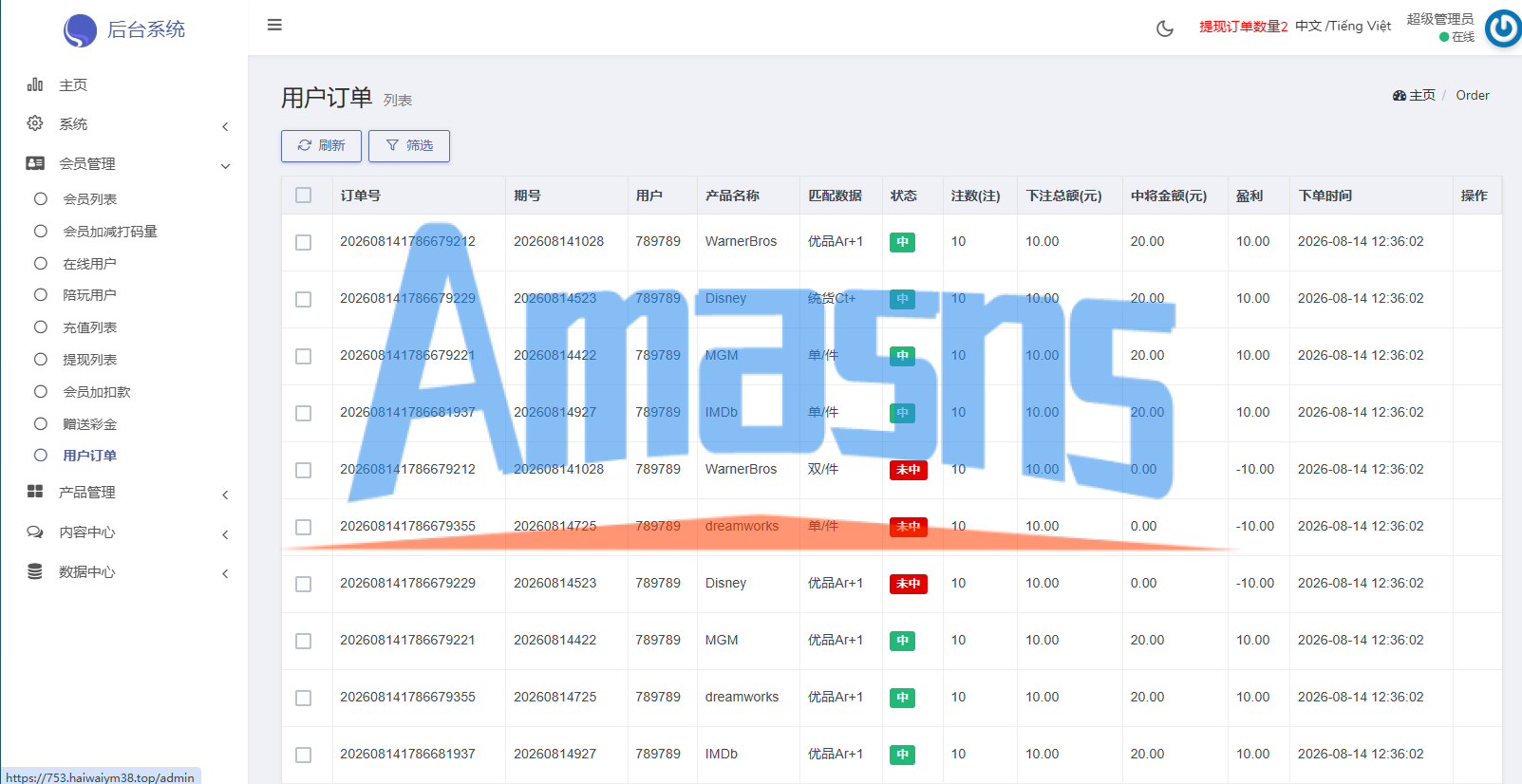Screen dimensions: 1522x784
Task: Check the row for order 202608141786679212 WarnerBros 优品Ar+1
Action: (x=304, y=242)
